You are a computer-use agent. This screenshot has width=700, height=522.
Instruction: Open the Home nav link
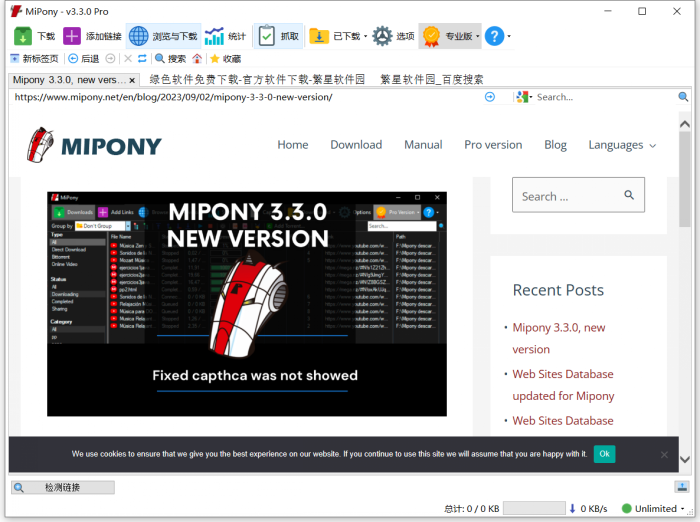pos(293,145)
